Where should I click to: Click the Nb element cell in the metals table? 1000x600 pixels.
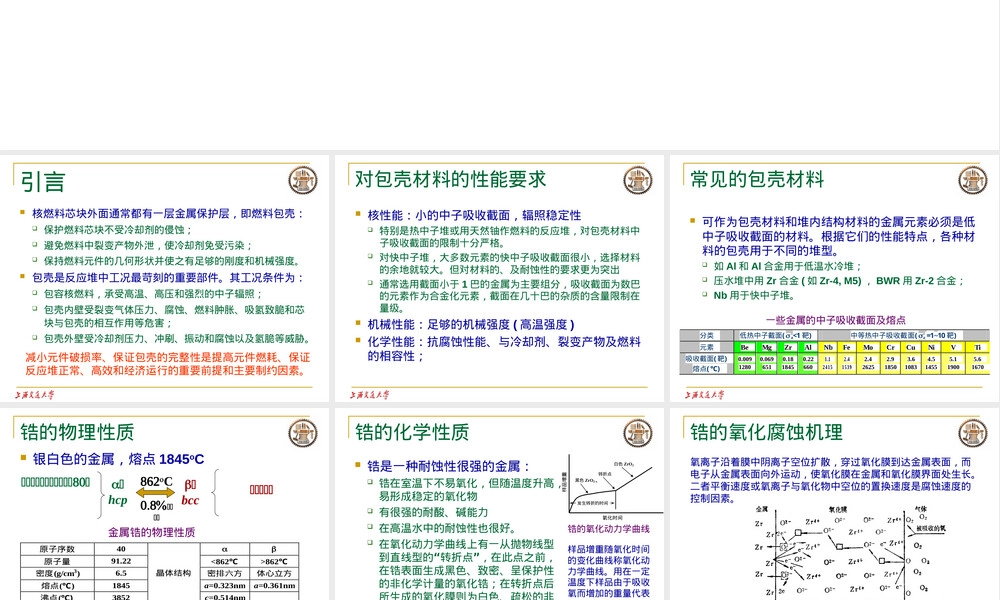[828, 347]
